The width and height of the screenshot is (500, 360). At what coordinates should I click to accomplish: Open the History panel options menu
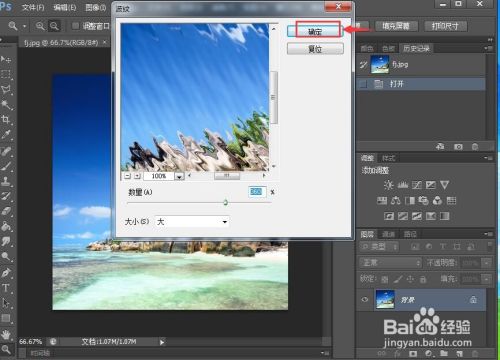tap(488, 48)
